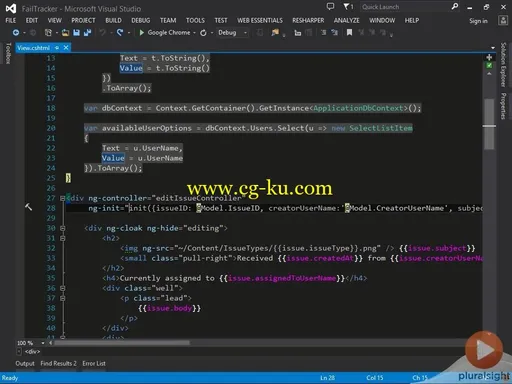This screenshot has height=384, width=512.
Task: Save the current file with the disk icon
Action: click(x=77, y=33)
